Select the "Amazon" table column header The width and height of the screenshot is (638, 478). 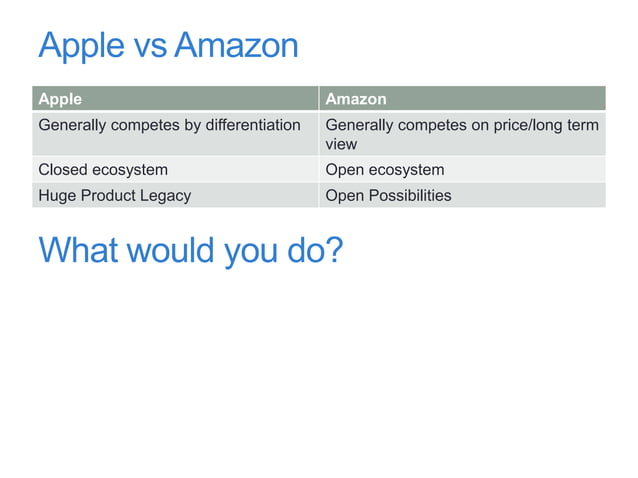pos(462,99)
